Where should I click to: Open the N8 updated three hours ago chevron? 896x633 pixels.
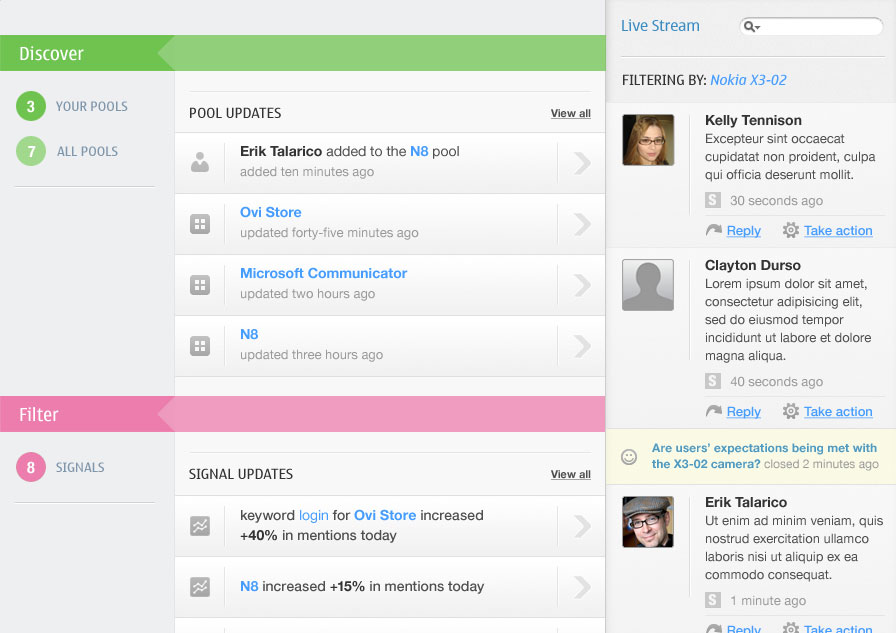coord(582,346)
